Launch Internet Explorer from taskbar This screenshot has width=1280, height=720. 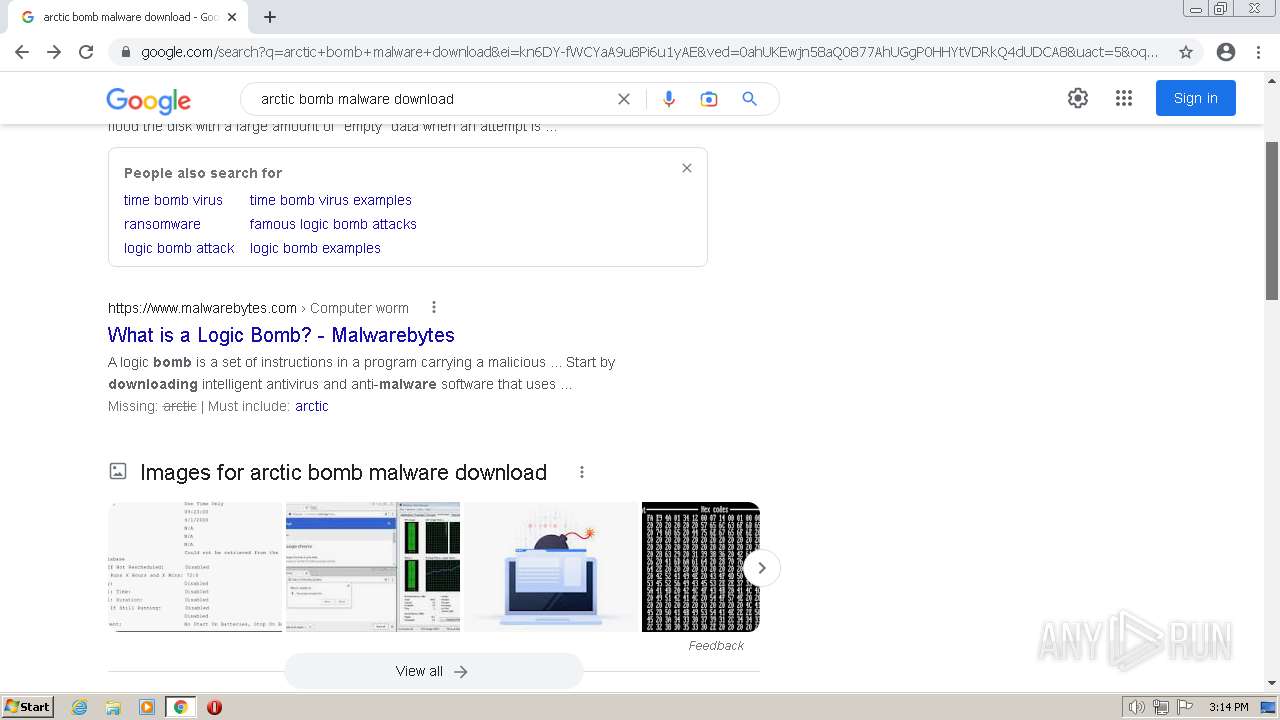click(x=80, y=707)
